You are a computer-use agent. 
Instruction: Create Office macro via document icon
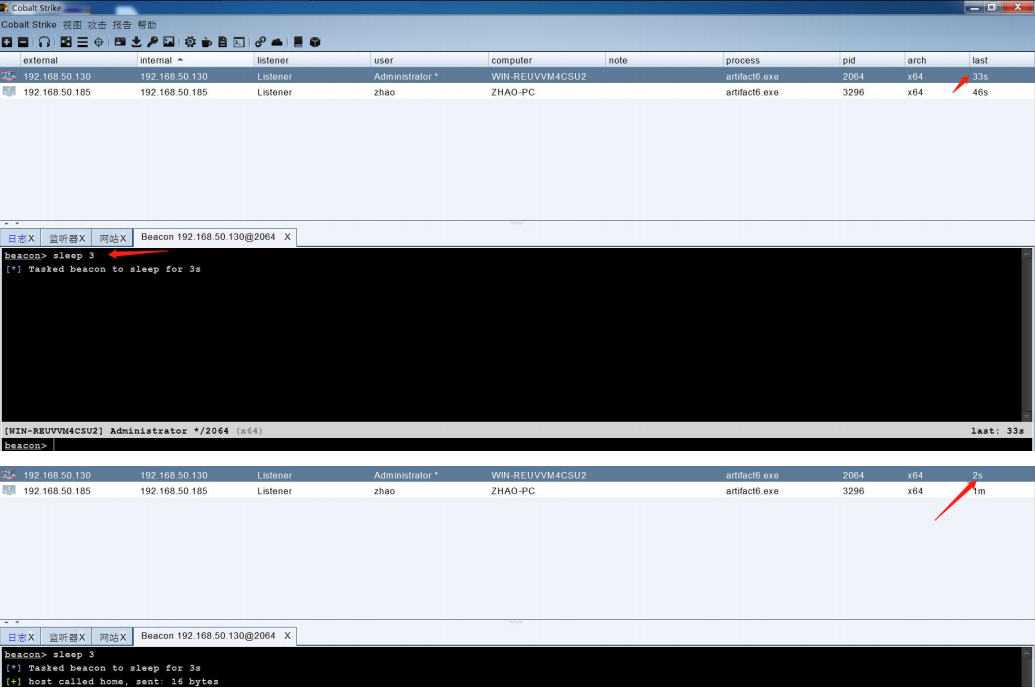222,42
